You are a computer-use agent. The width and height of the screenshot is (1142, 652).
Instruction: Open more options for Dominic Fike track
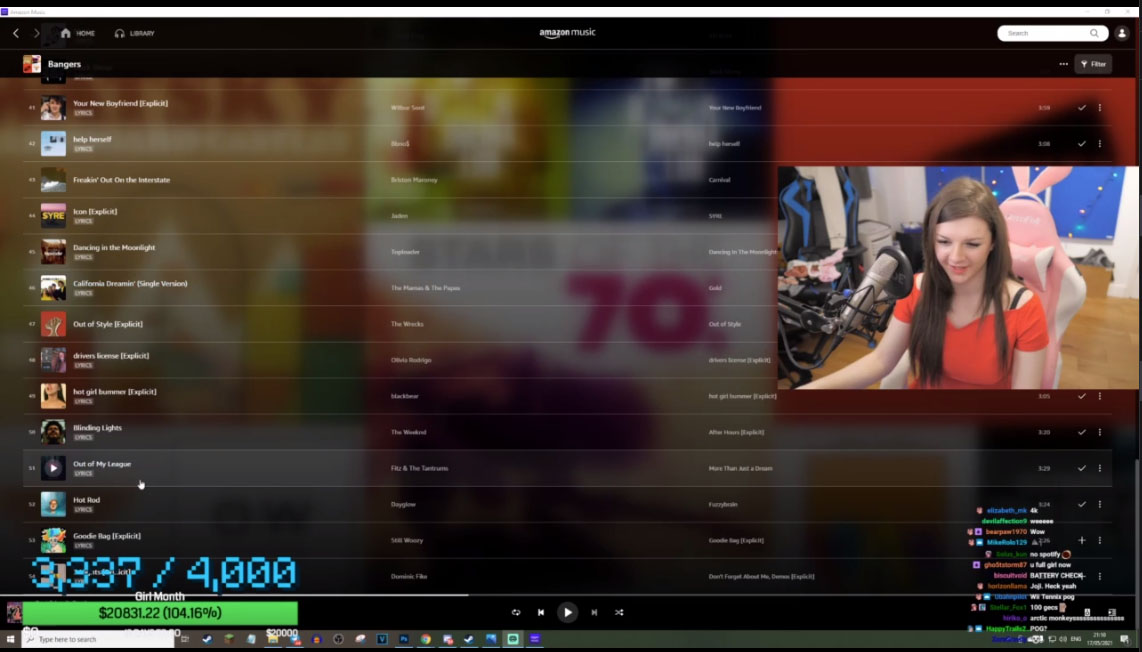(x=1100, y=576)
